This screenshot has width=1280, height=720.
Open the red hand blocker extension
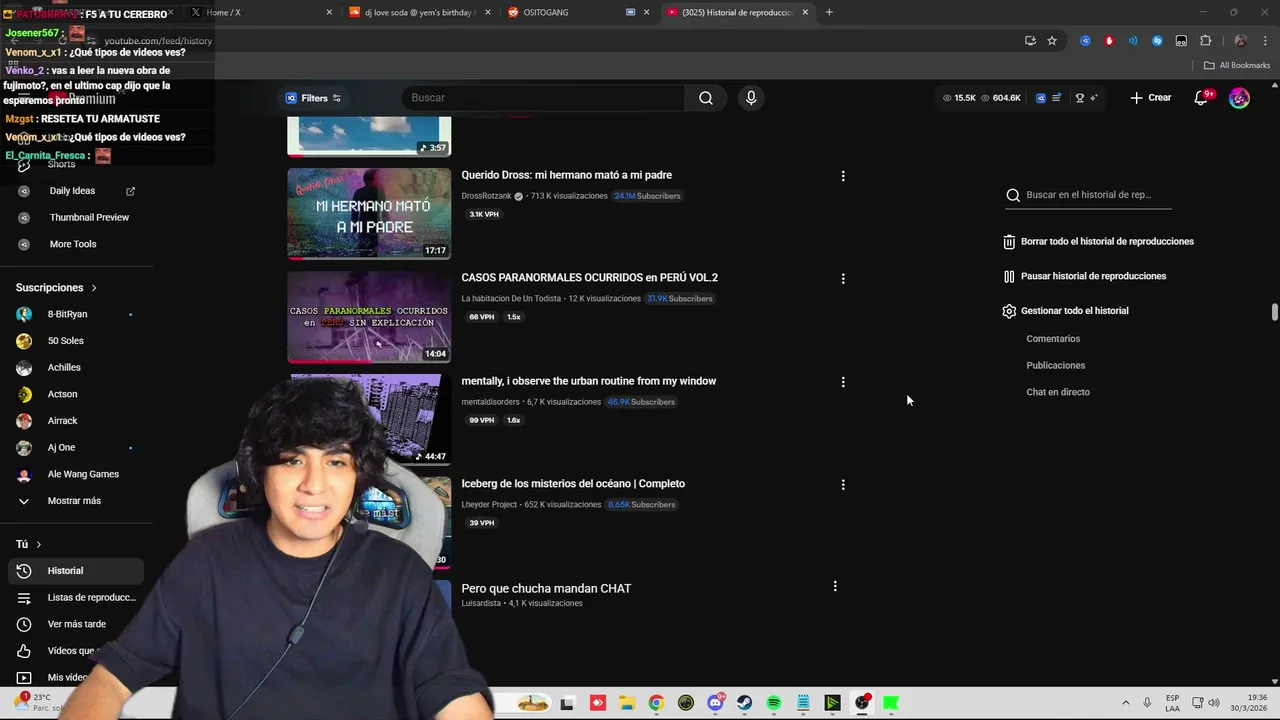pos(1109,41)
